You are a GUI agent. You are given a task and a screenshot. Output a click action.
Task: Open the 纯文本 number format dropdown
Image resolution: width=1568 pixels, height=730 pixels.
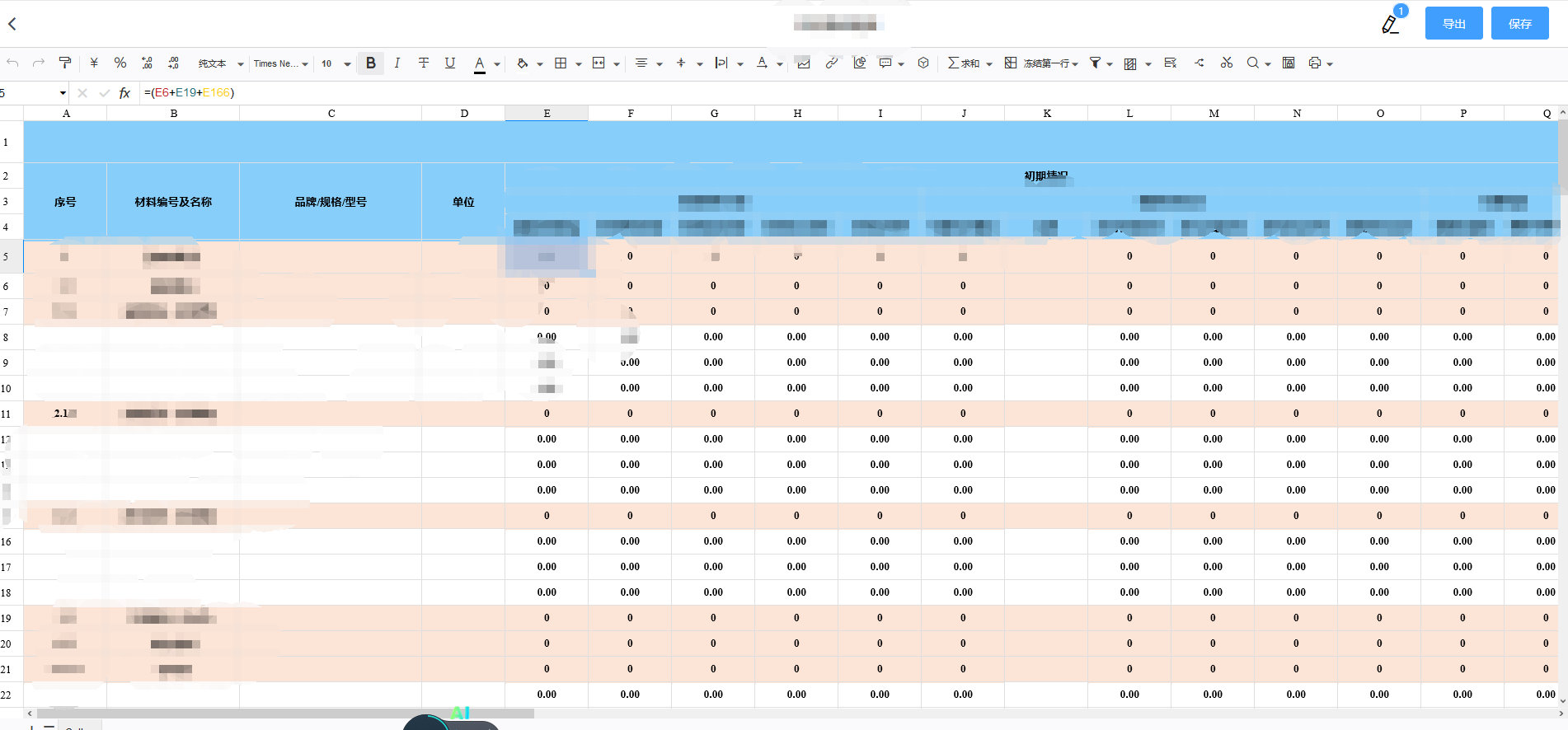[x=220, y=63]
